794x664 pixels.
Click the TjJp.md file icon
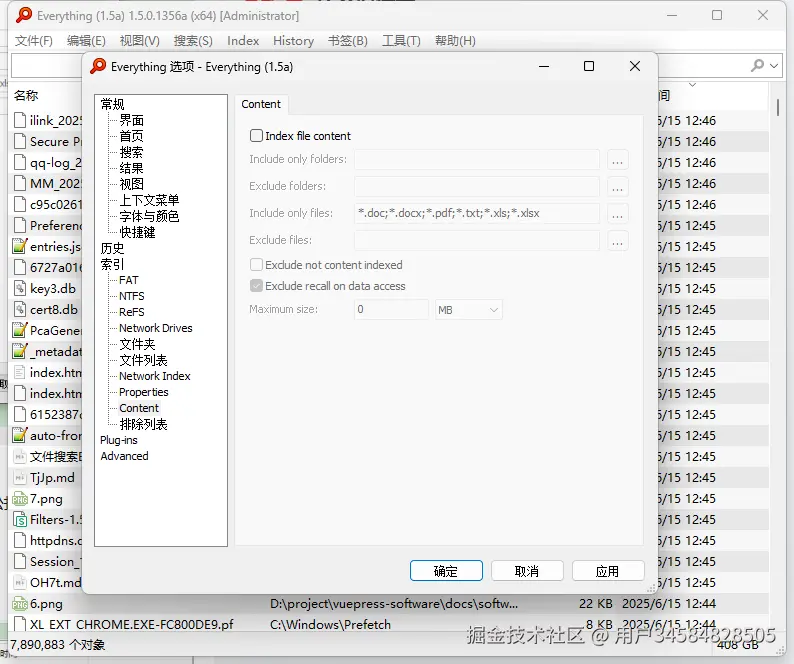pyautogui.click(x=20, y=478)
